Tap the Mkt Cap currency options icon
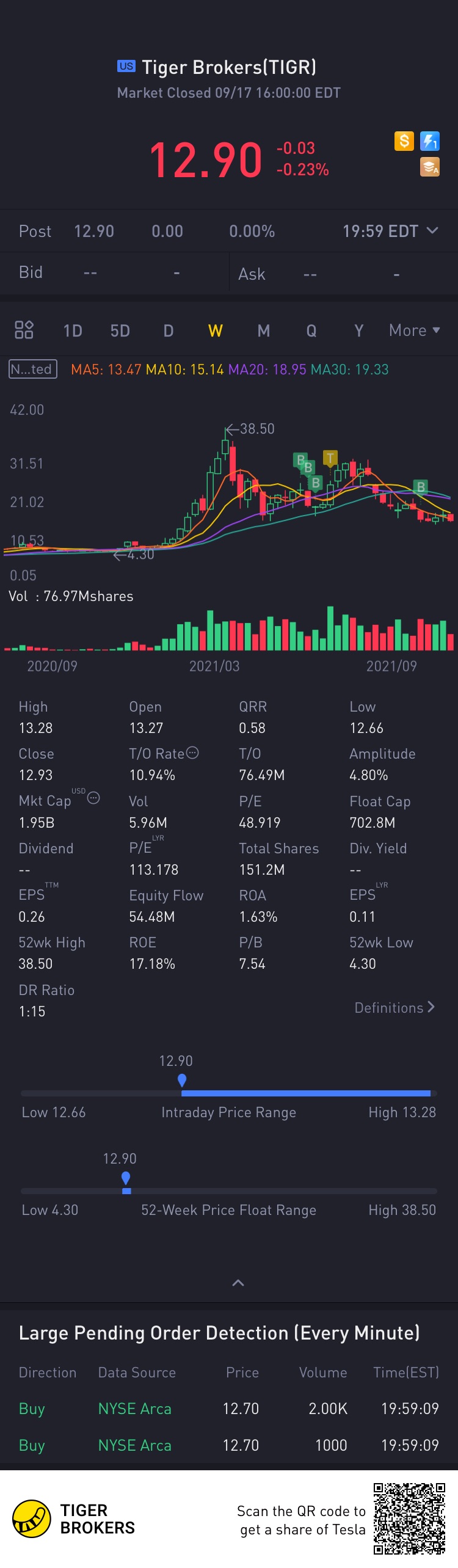This screenshot has height=1568, width=458. 93,798
